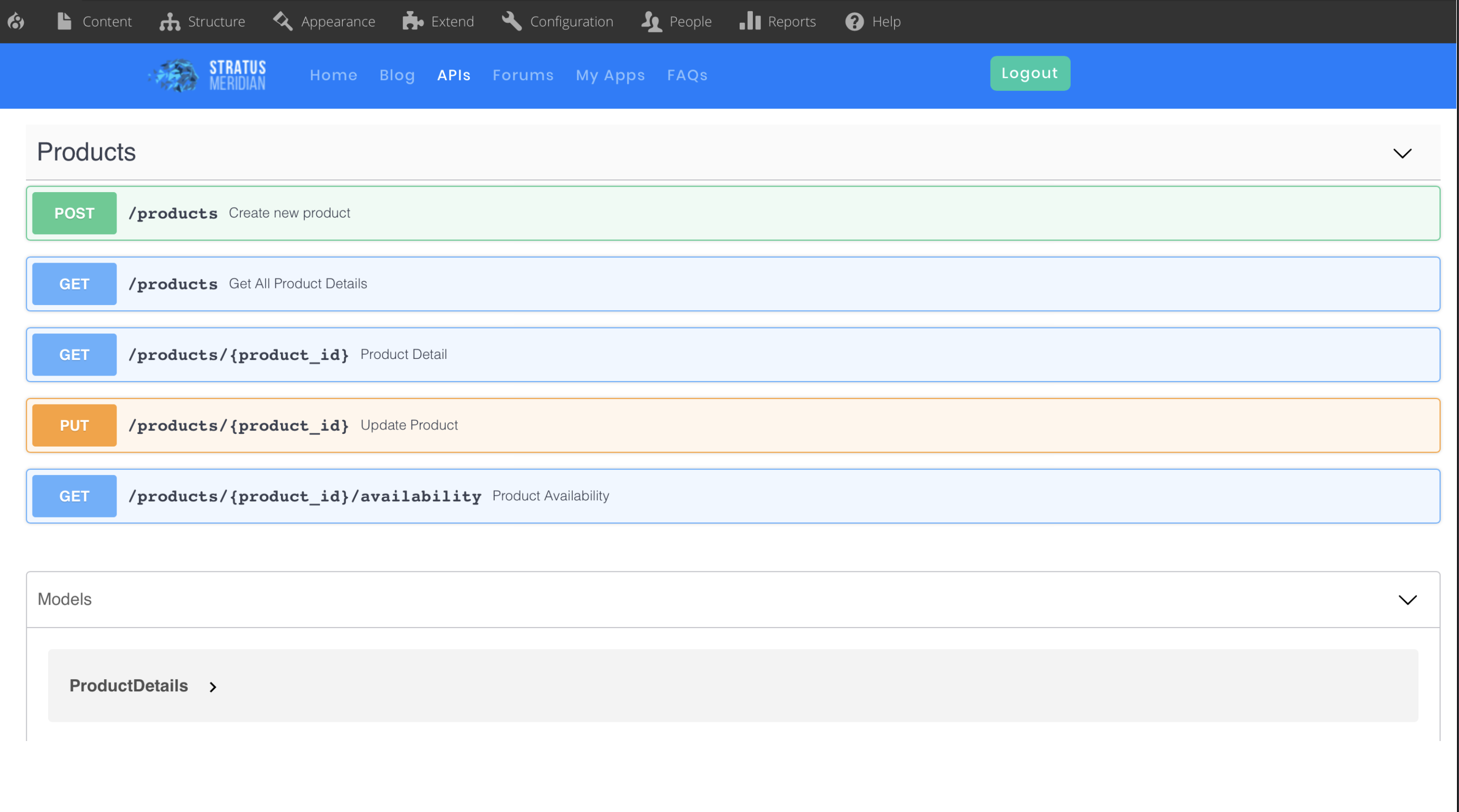Open the APIs navigation tab

click(x=454, y=76)
